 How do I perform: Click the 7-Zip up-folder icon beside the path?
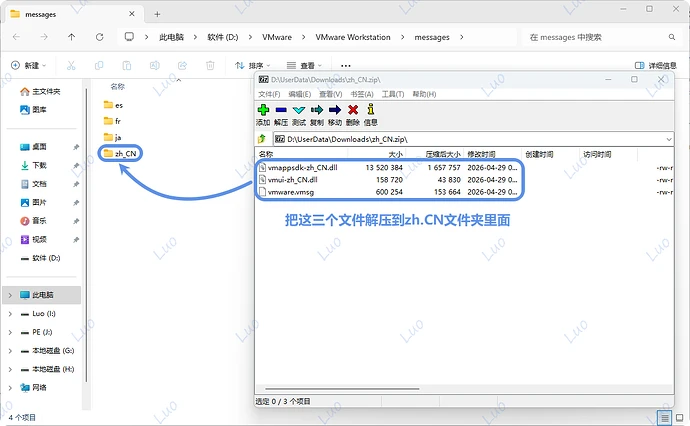click(x=262, y=139)
